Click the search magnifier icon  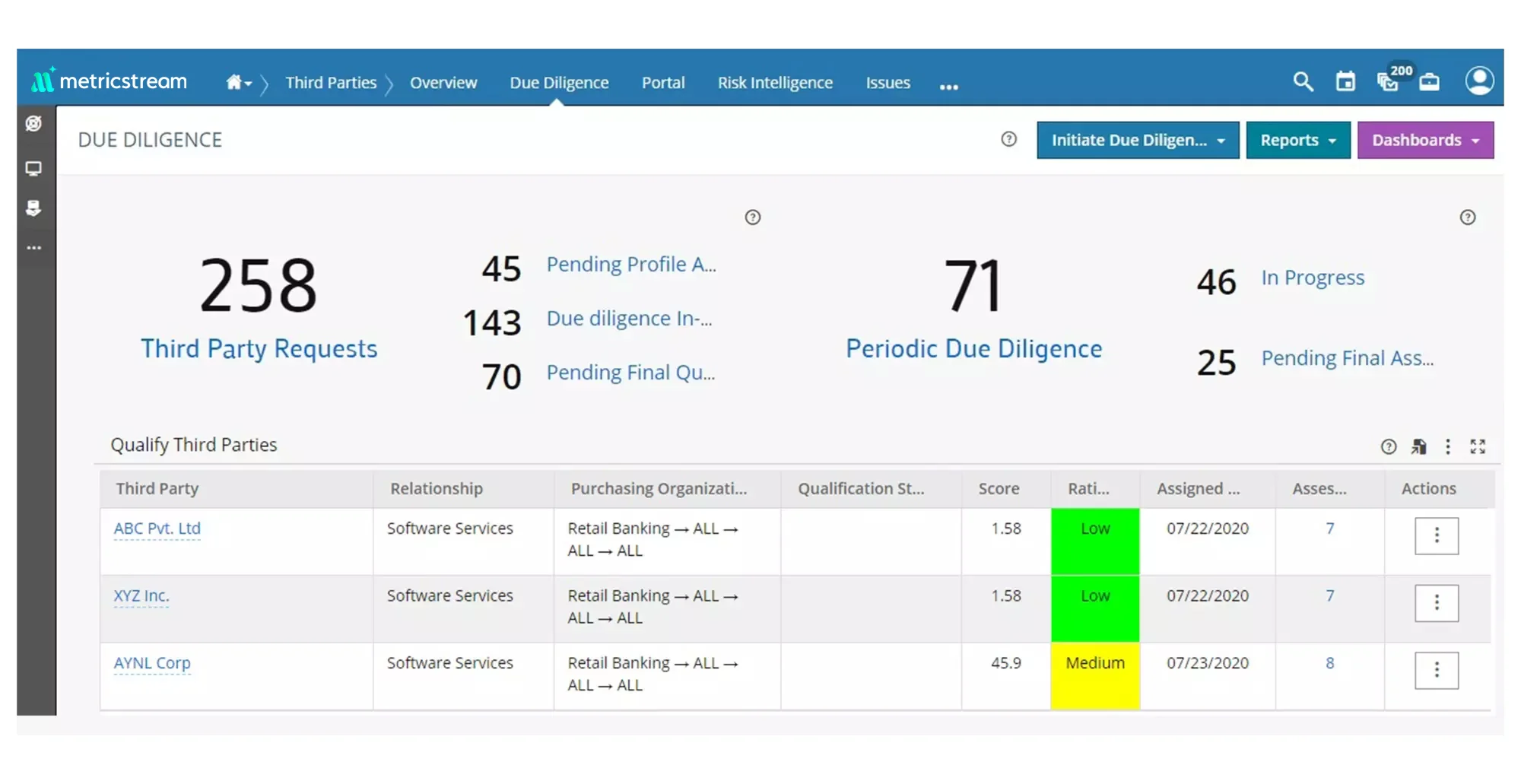click(x=1303, y=81)
